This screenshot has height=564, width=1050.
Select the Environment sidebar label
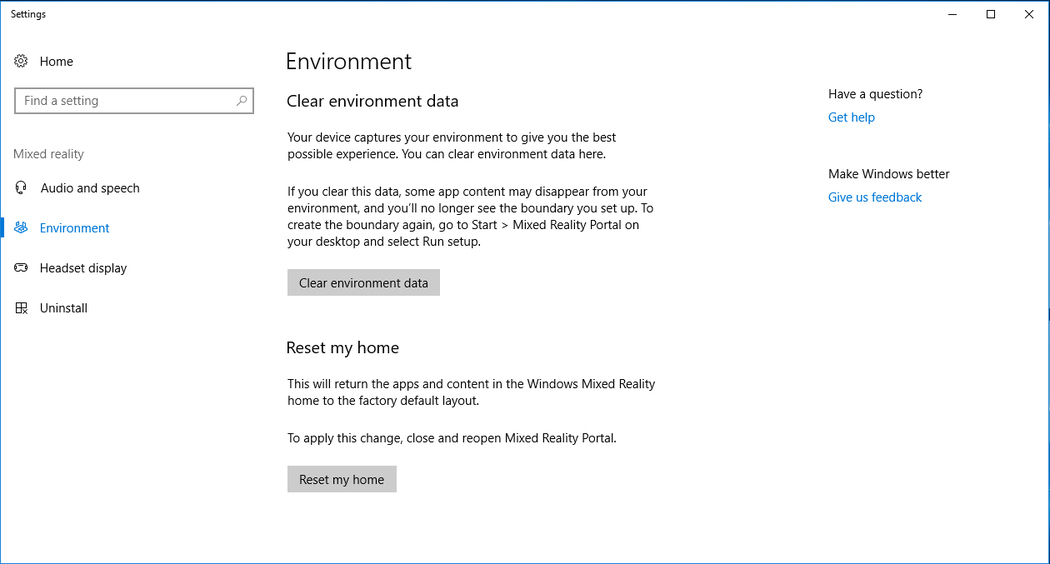click(x=75, y=228)
